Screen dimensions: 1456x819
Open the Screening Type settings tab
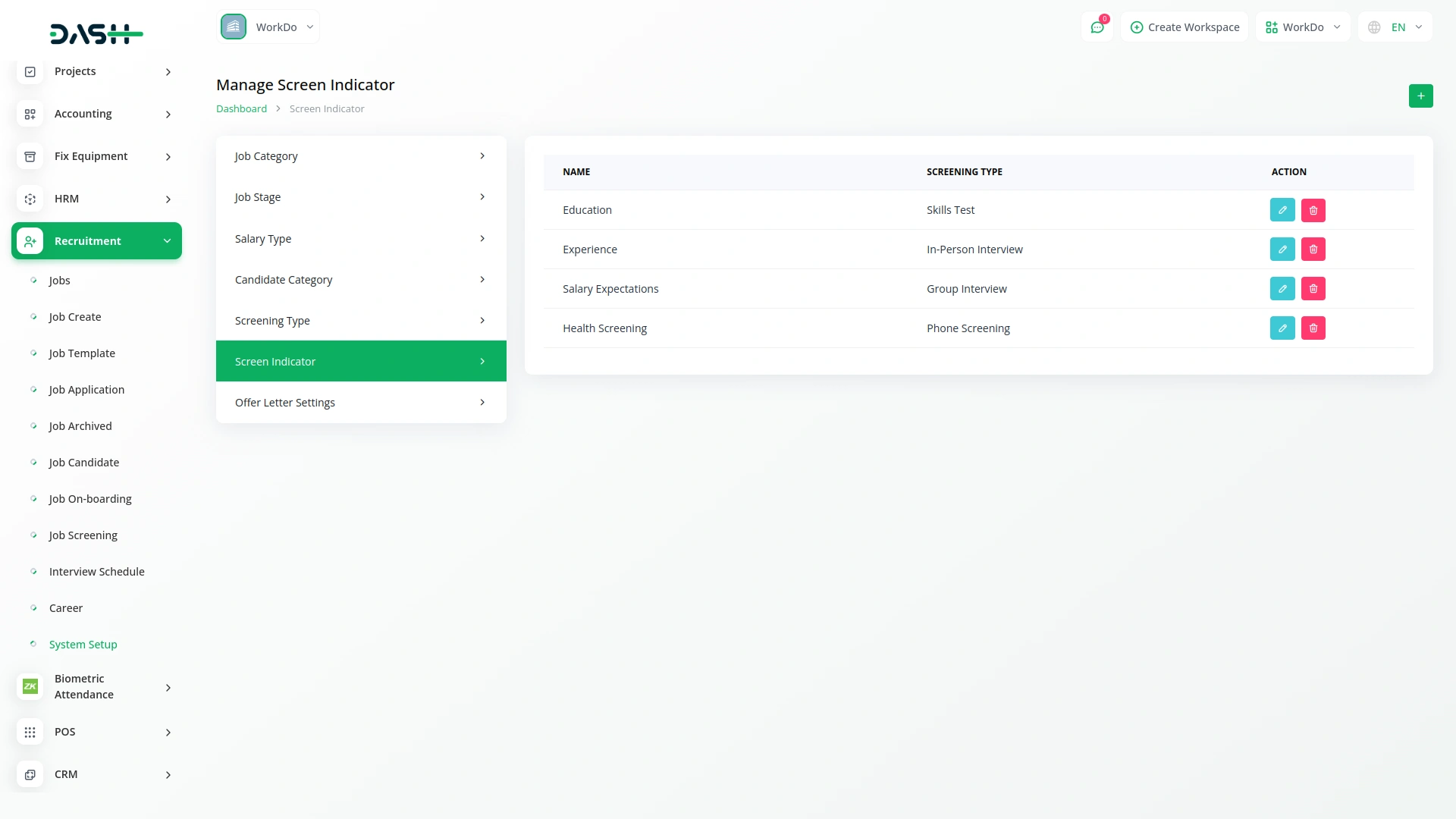361,321
